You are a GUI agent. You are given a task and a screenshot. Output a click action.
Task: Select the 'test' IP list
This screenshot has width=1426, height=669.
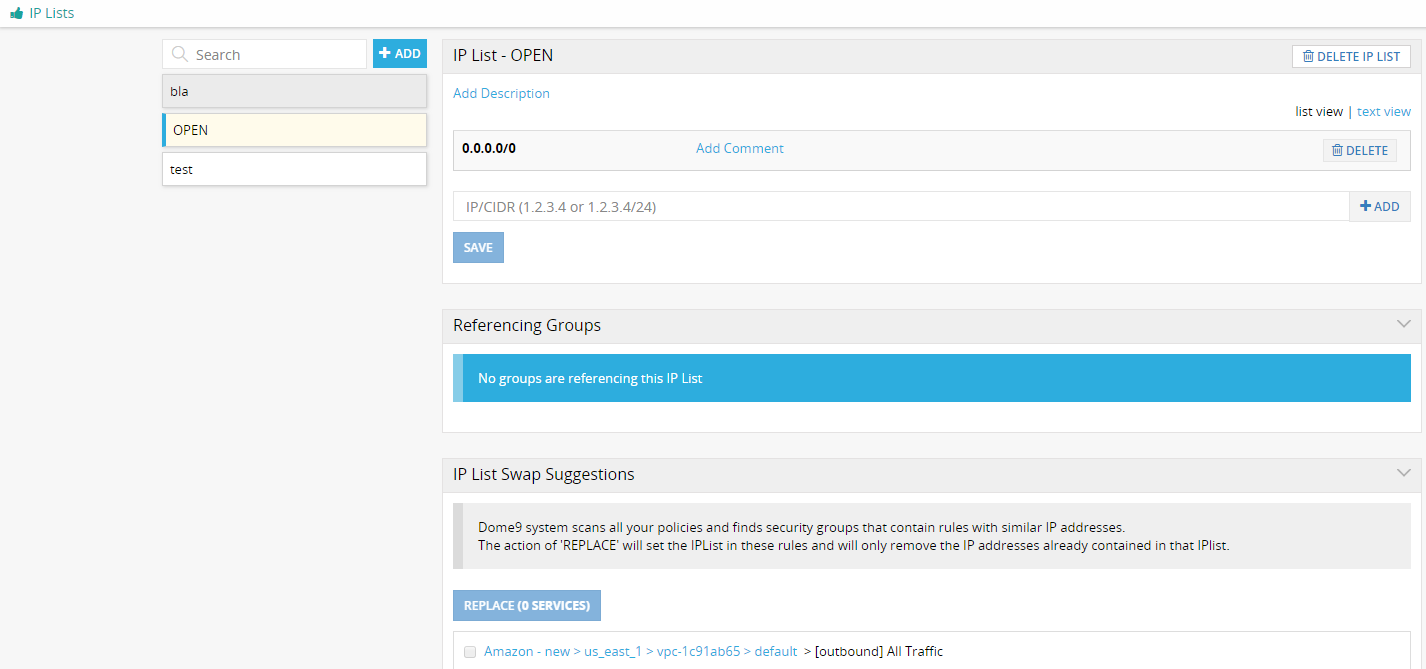294,169
